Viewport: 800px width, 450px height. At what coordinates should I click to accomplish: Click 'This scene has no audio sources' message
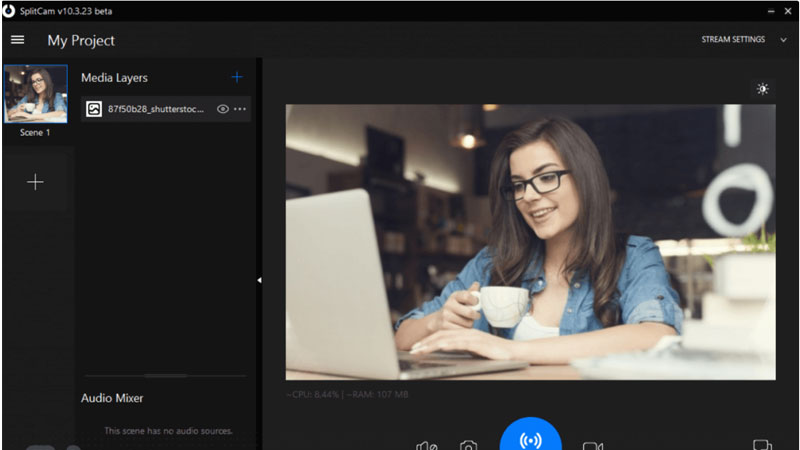[168, 431]
